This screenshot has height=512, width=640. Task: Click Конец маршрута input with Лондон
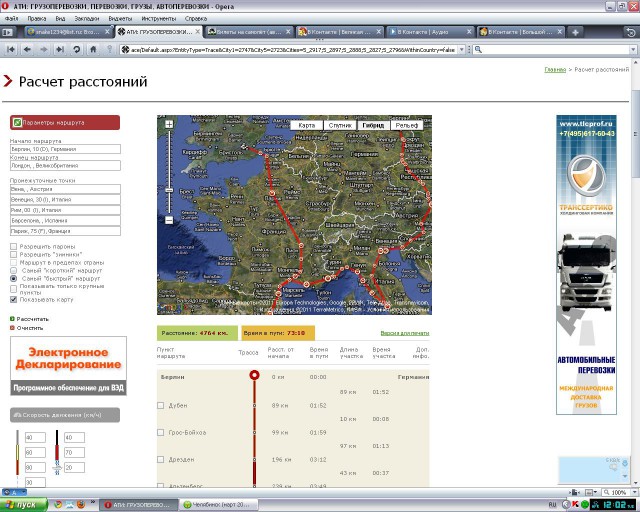click(65, 165)
